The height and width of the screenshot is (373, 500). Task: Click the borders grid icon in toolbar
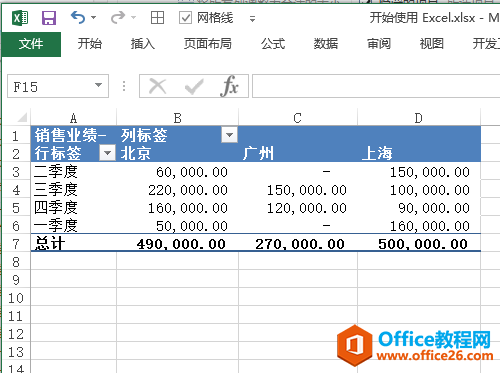157,18
